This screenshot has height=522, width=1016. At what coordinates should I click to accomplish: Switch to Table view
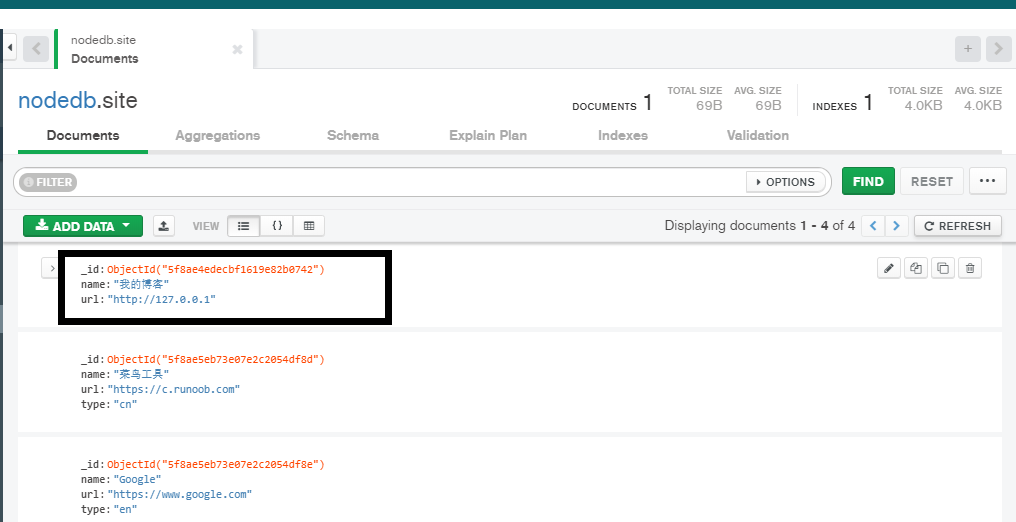coord(309,226)
